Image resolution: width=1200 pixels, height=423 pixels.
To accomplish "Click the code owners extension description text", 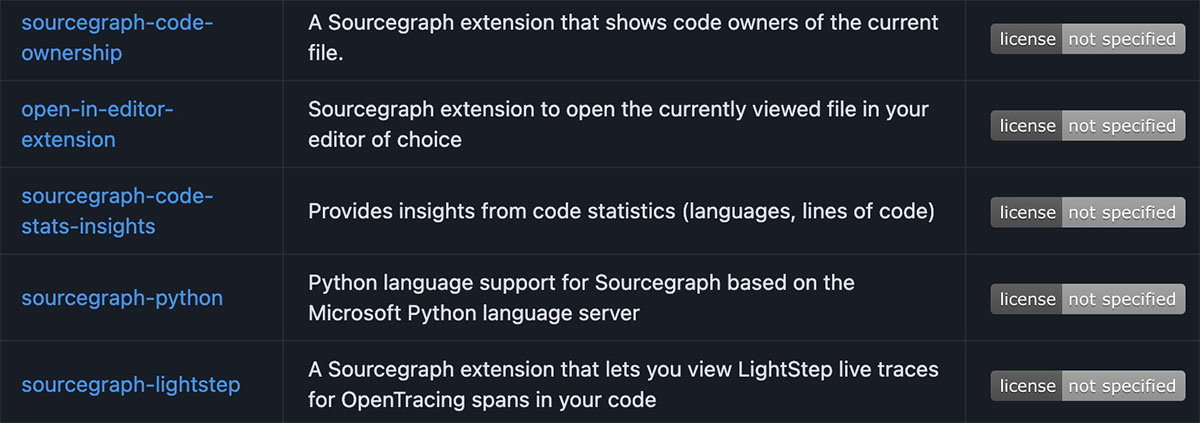I will tap(623, 38).
